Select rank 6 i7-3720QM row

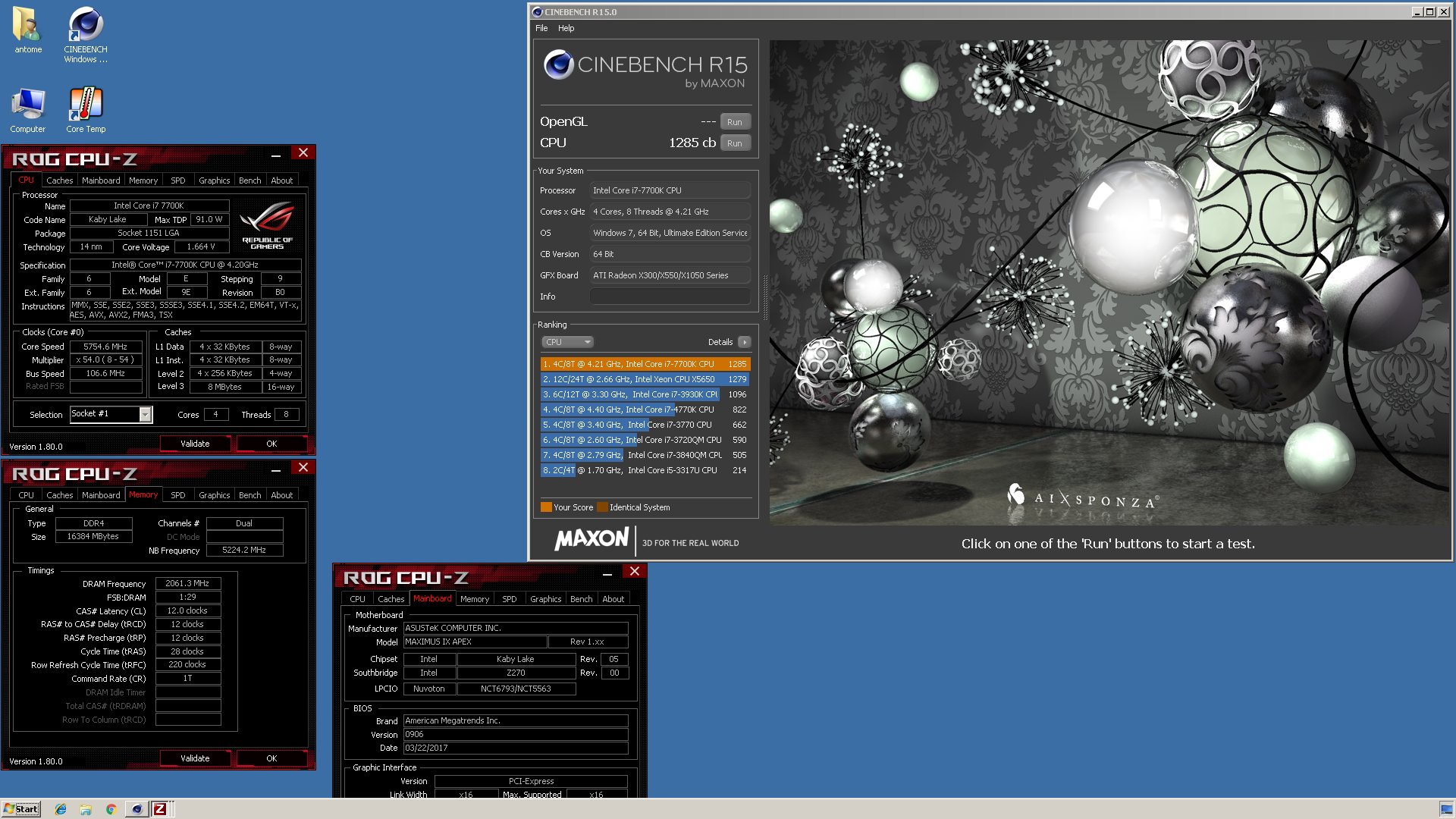[645, 440]
